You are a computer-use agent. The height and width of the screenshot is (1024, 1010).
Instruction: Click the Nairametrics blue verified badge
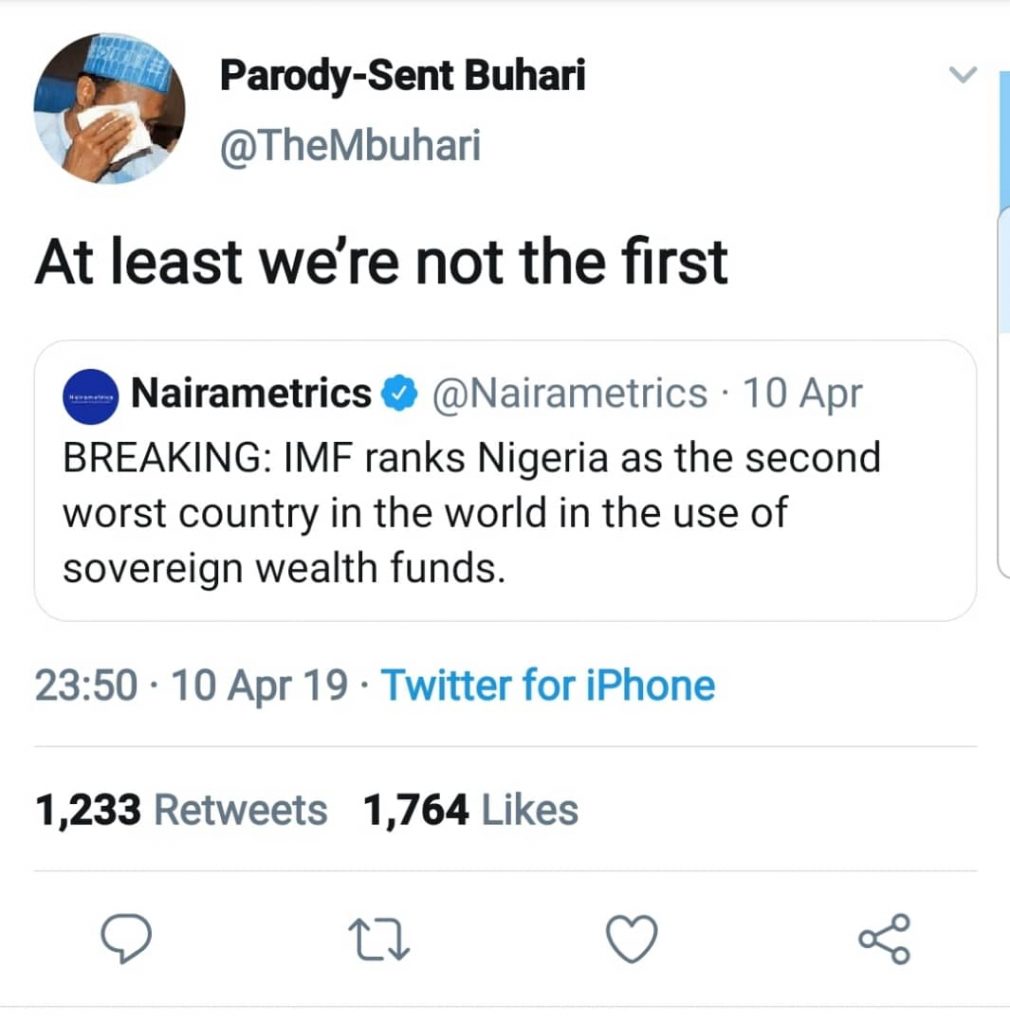point(399,395)
